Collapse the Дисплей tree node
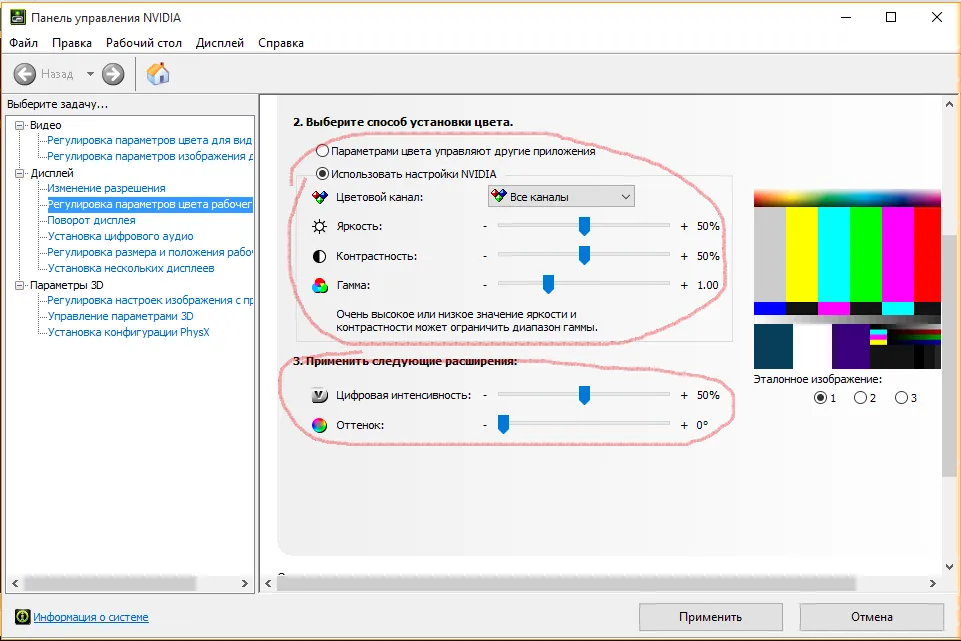The image size is (961, 641). [20, 173]
